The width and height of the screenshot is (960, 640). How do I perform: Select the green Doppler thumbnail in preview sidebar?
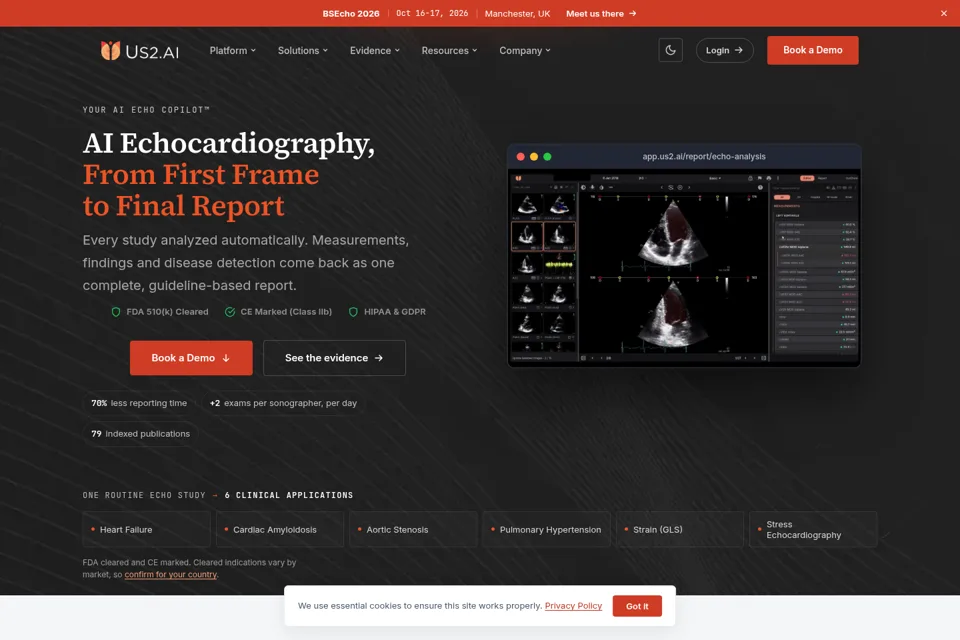[x=559, y=265]
